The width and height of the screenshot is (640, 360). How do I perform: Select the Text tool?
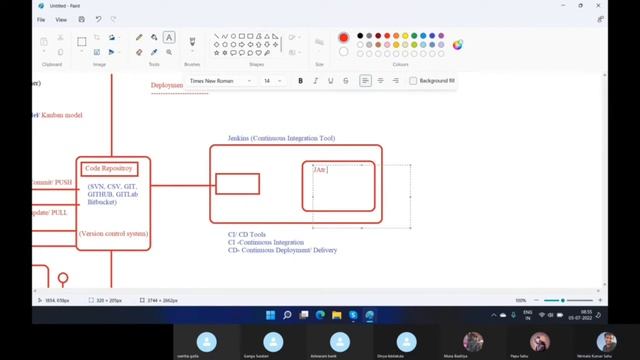[x=169, y=38]
